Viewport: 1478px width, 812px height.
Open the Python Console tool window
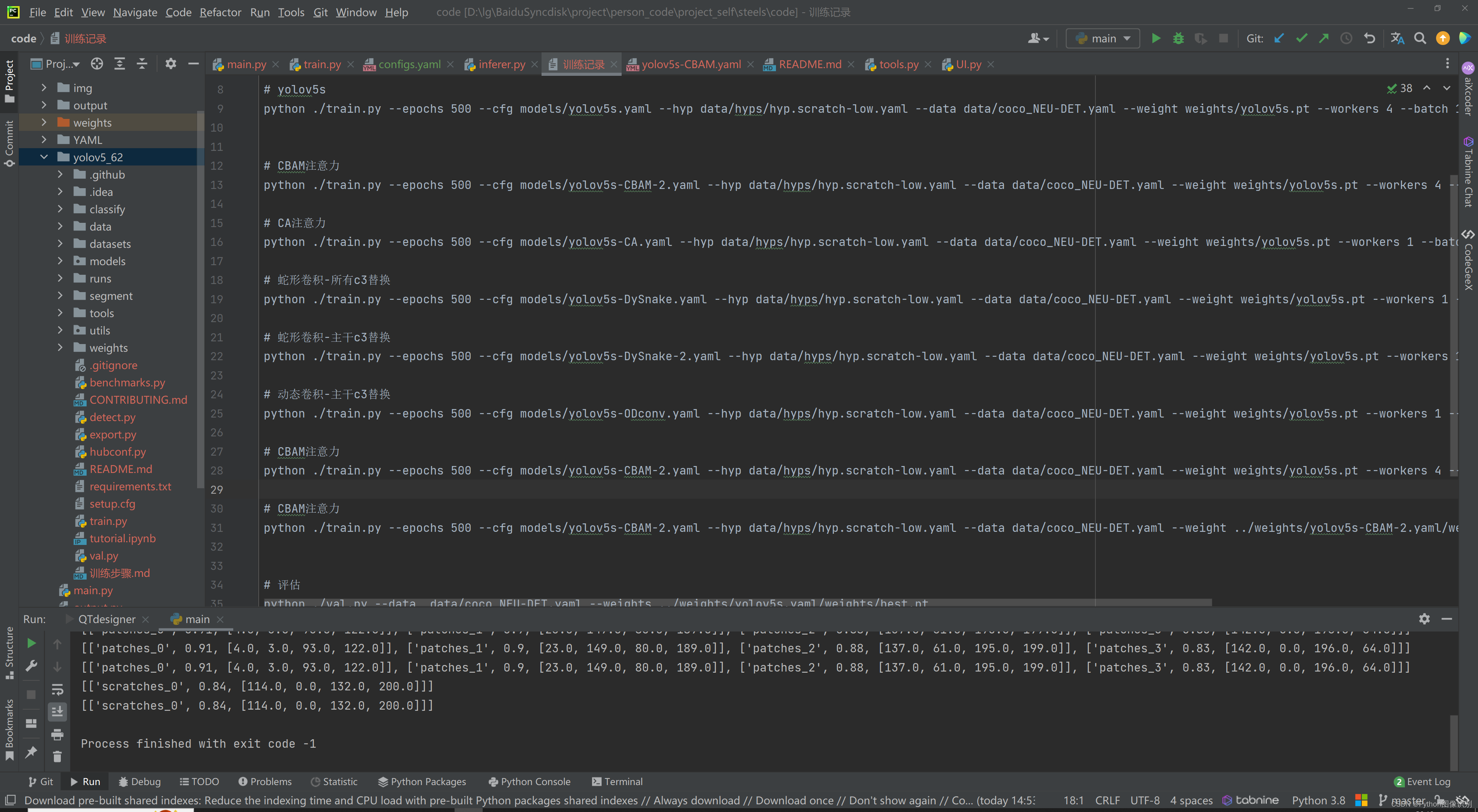tap(529, 782)
